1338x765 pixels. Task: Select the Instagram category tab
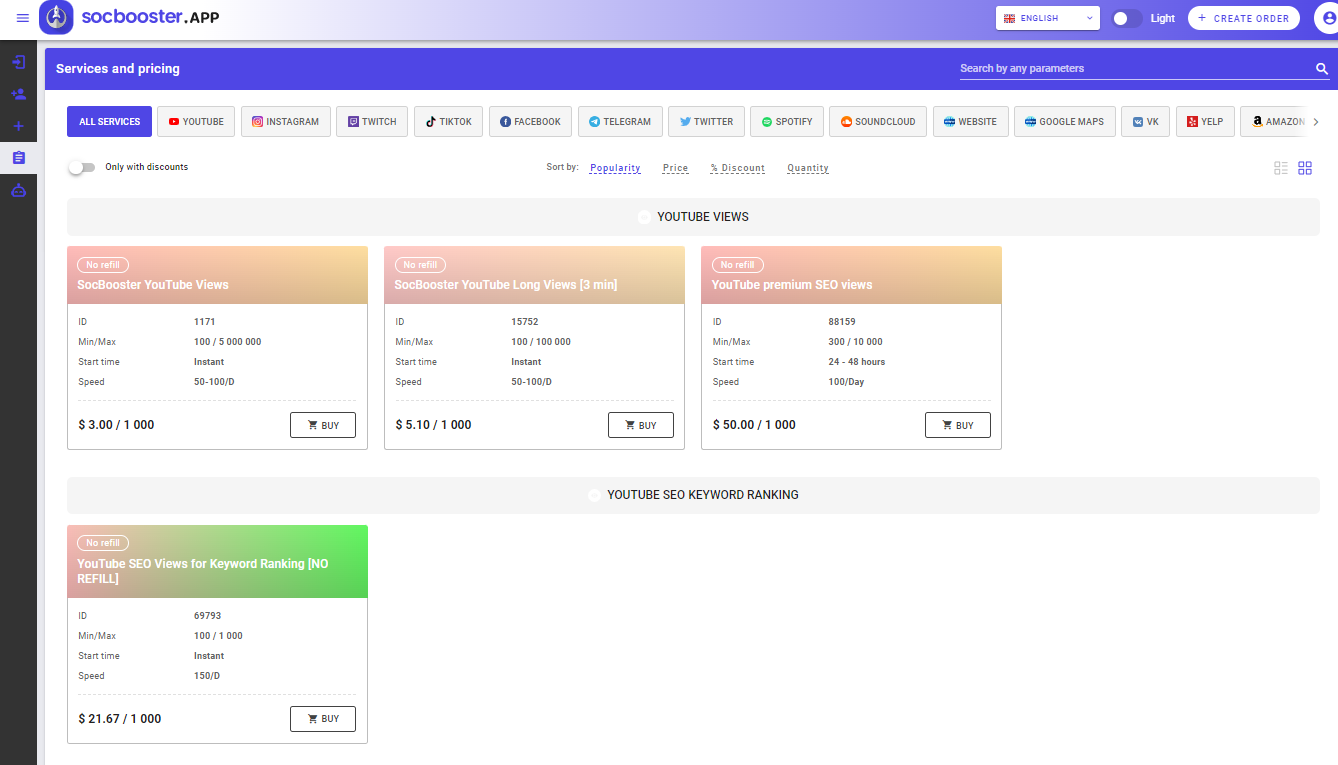point(286,122)
